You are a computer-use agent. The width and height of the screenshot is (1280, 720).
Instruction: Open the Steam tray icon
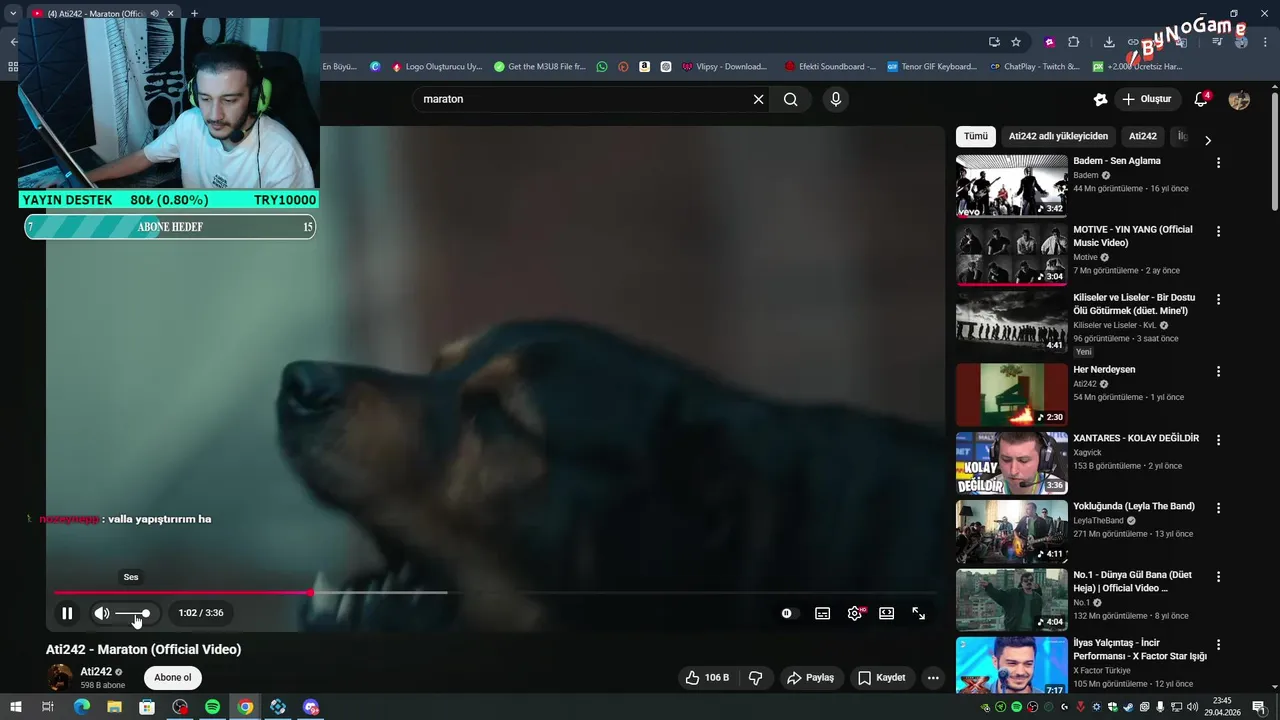point(1128,707)
